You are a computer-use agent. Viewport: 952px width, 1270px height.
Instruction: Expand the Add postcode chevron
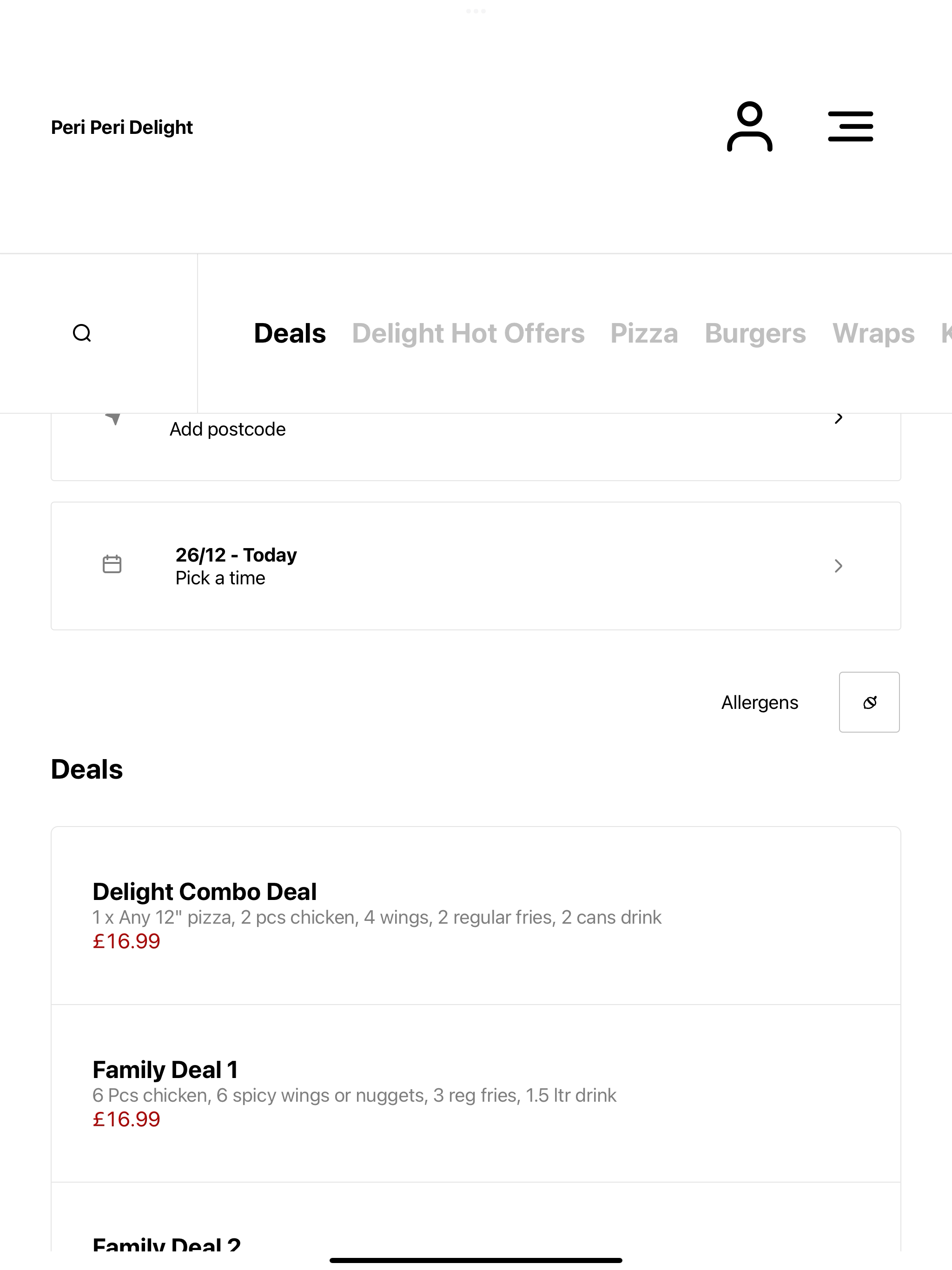pos(838,418)
